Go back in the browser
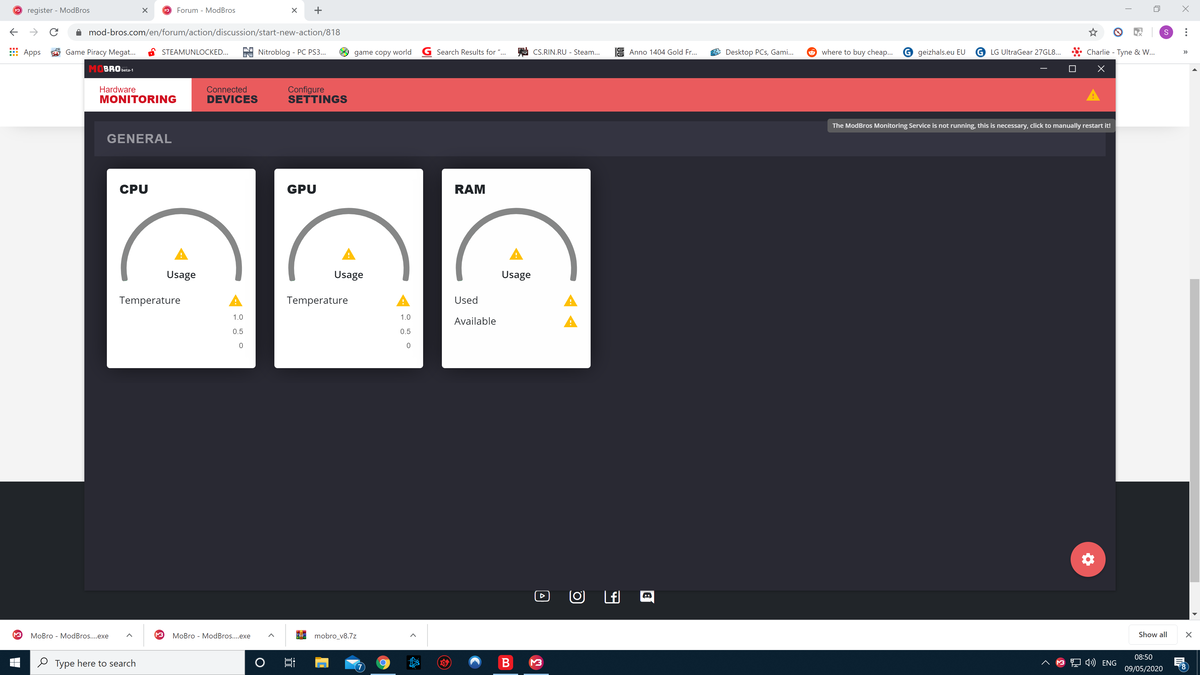This screenshot has width=1200, height=675. (13, 32)
